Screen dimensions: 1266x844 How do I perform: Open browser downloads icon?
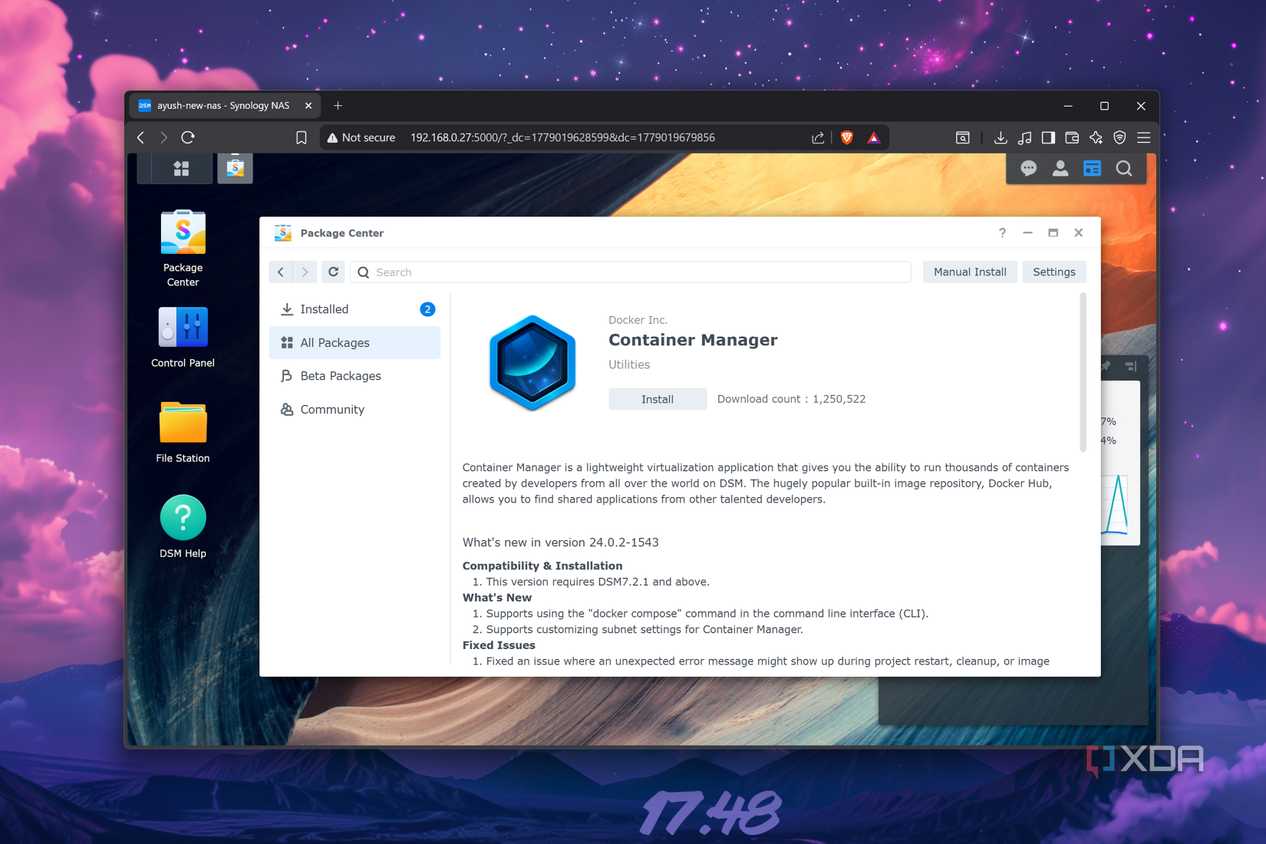point(1000,138)
